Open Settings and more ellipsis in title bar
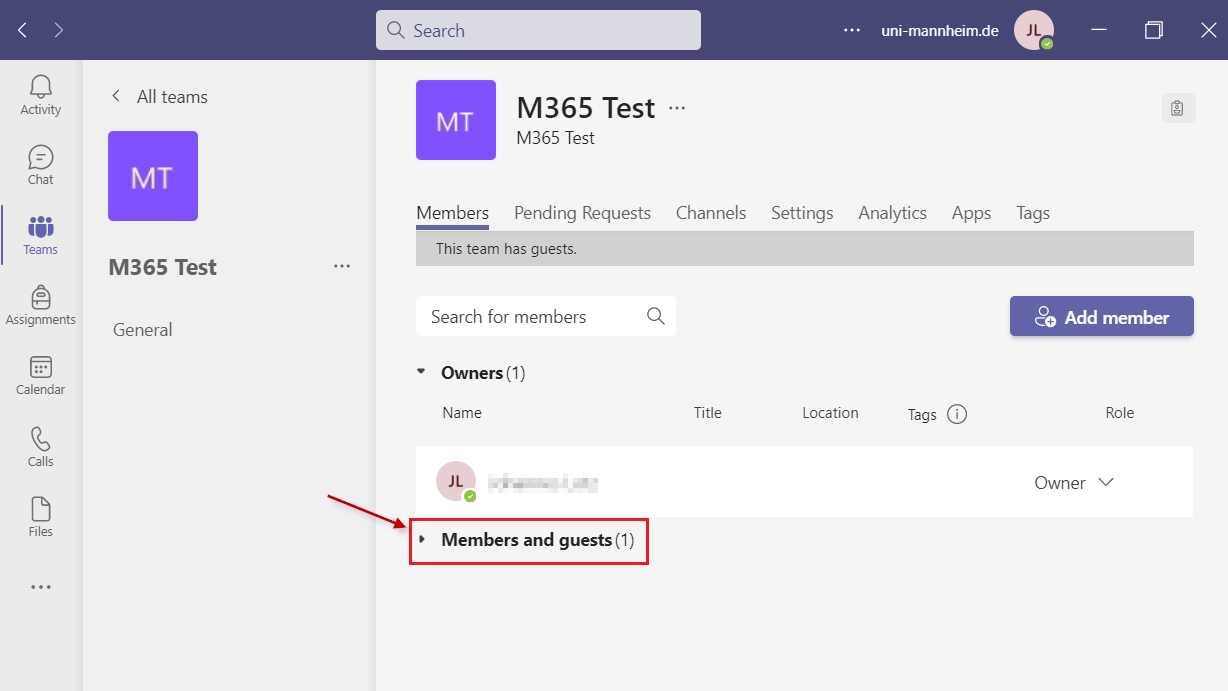This screenshot has height=691, width=1228. (852, 30)
